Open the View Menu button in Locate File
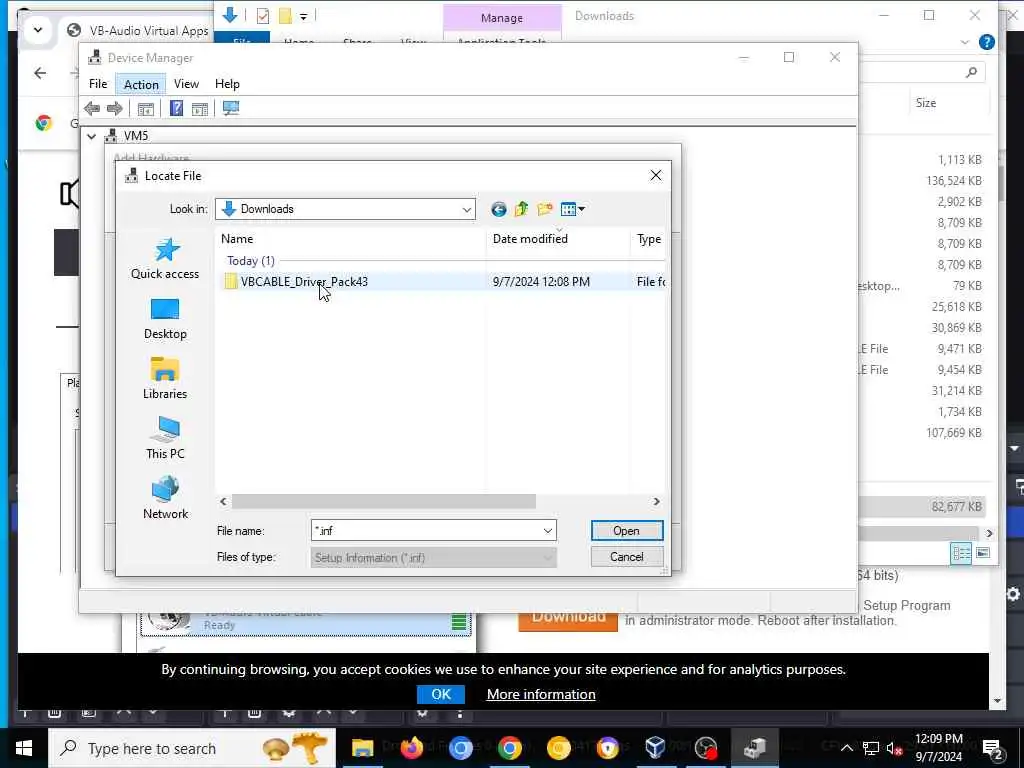Screen dimensions: 1024x768 pos(573,209)
